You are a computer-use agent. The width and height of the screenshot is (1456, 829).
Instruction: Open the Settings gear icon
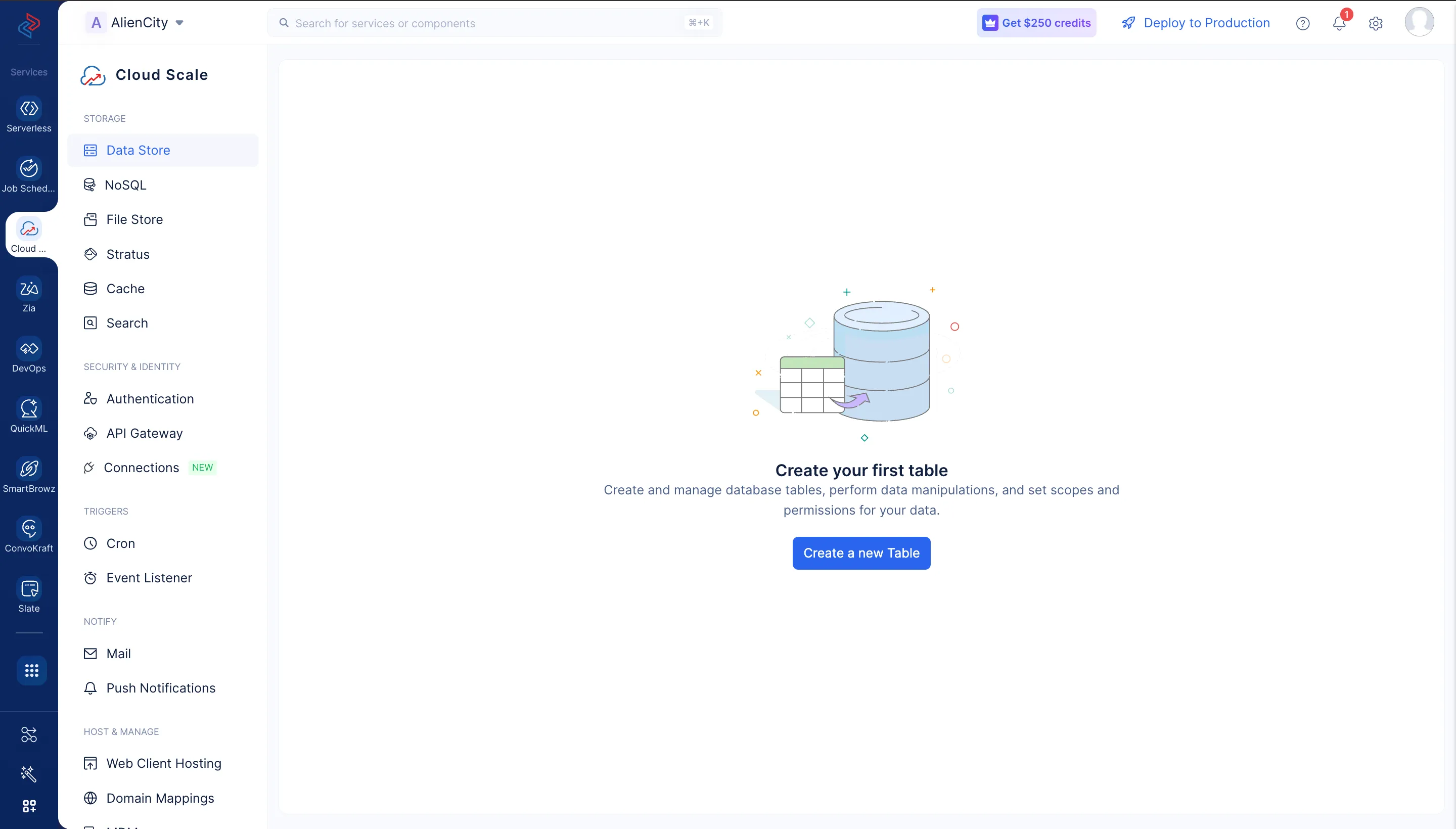pos(1376,23)
